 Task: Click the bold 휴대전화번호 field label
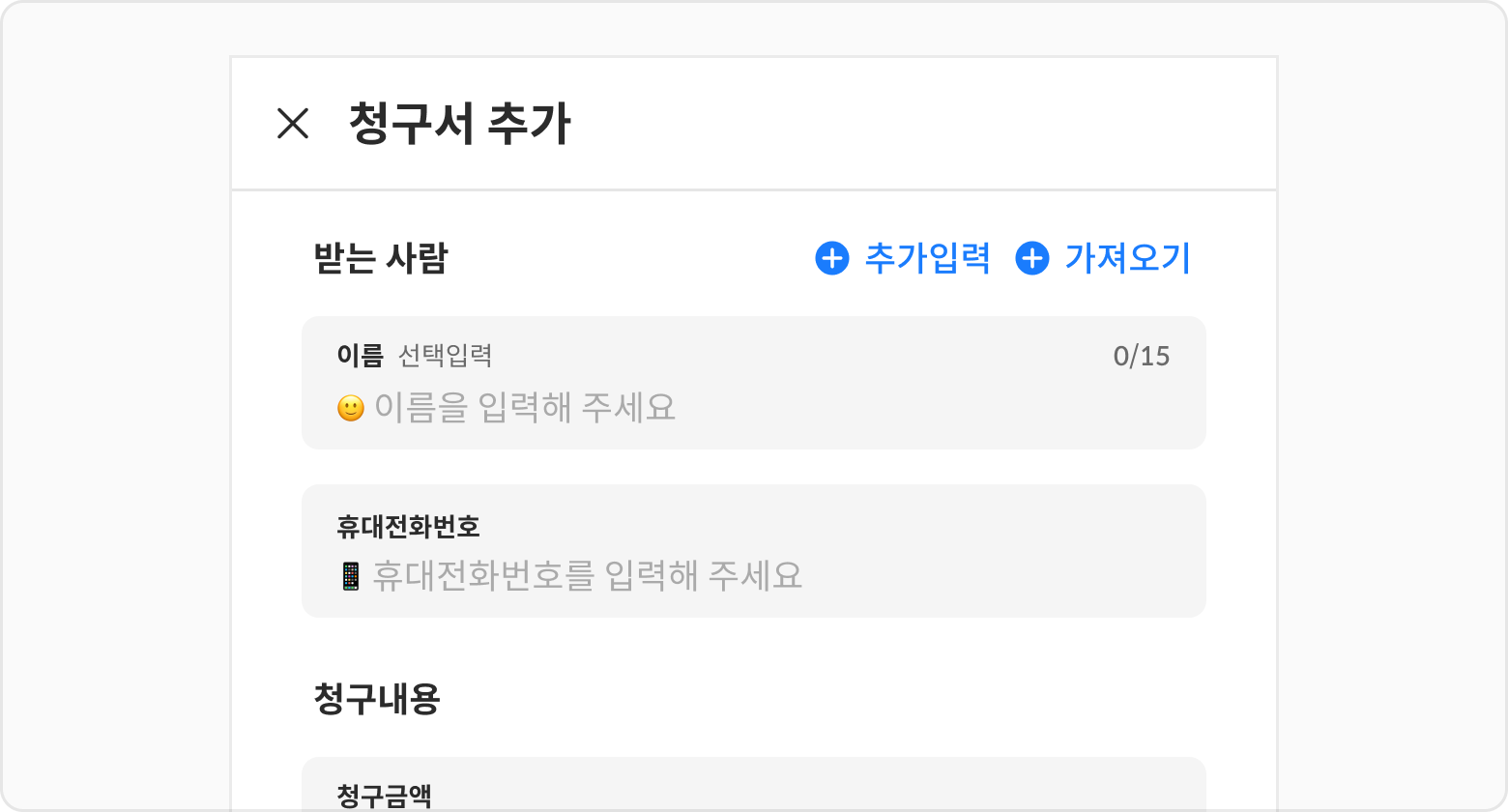tap(408, 527)
